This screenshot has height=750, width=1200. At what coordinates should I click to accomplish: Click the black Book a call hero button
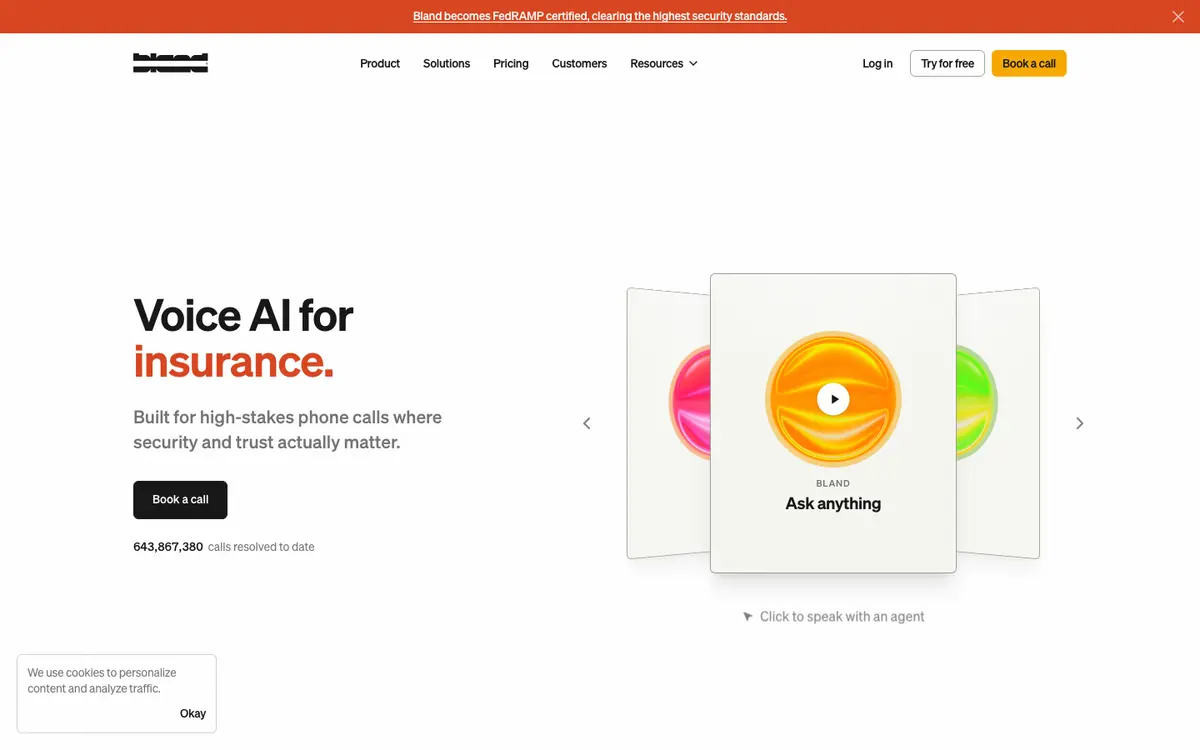coord(180,500)
